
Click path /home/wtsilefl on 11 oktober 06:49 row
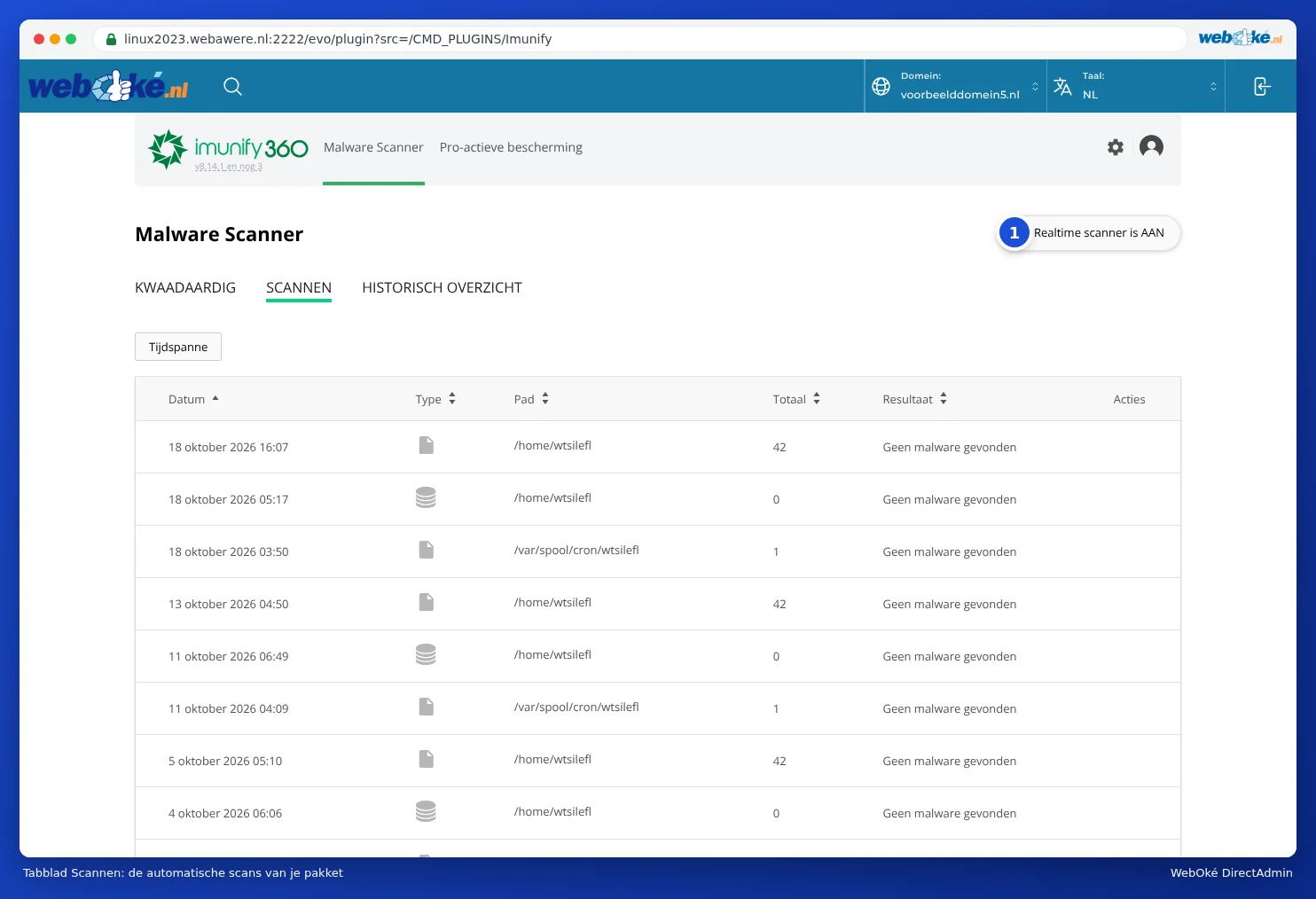coord(552,654)
